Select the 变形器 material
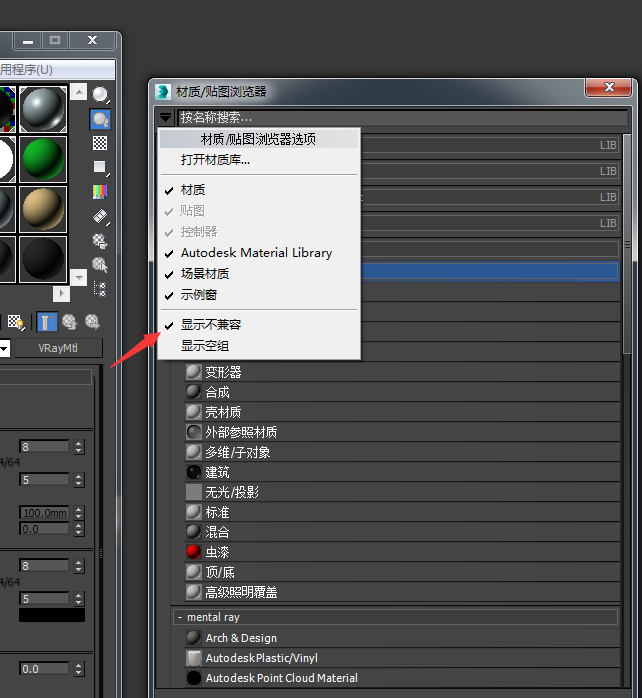642x698 pixels. click(x=402, y=372)
